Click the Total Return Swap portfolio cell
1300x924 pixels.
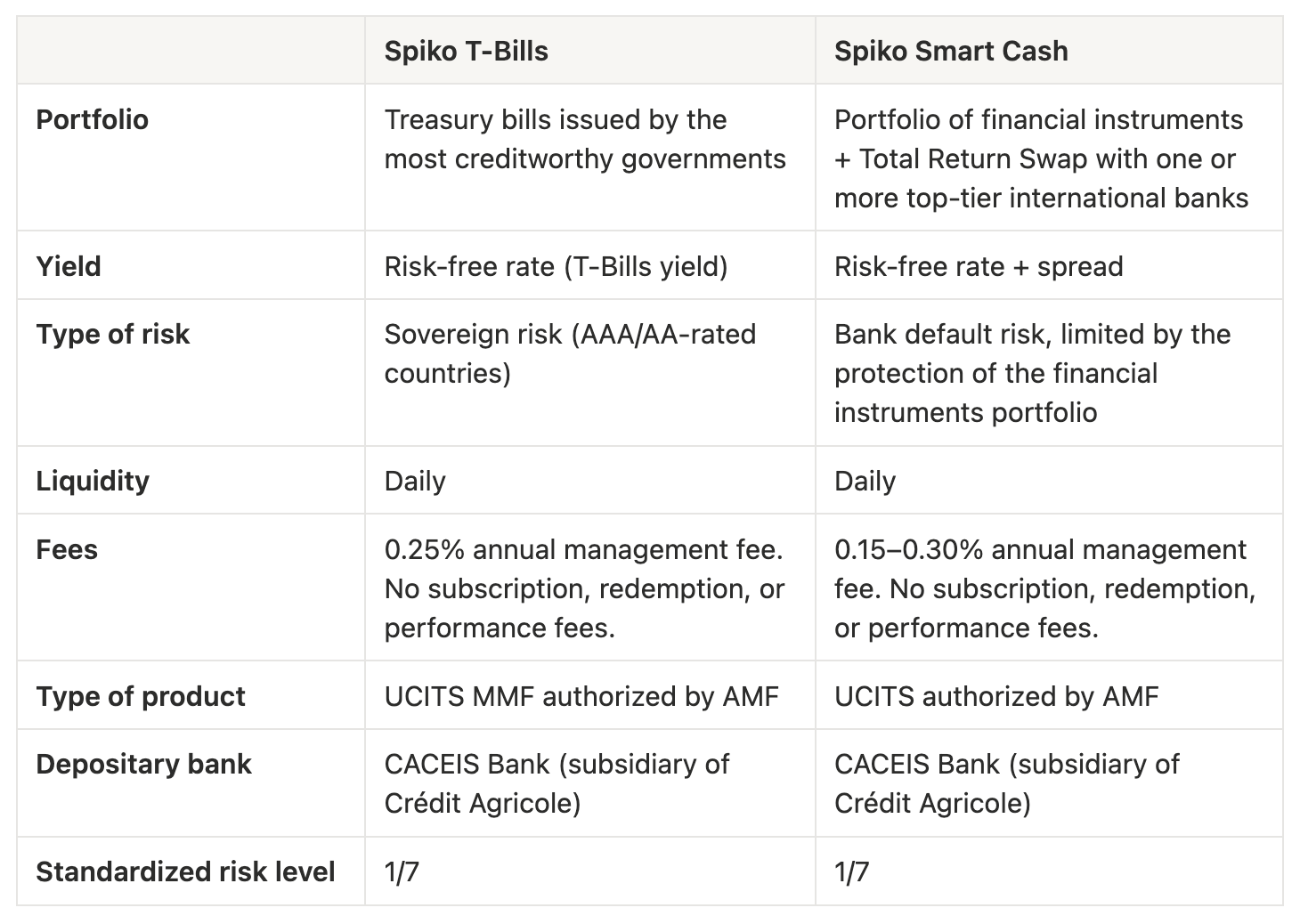point(1041,158)
